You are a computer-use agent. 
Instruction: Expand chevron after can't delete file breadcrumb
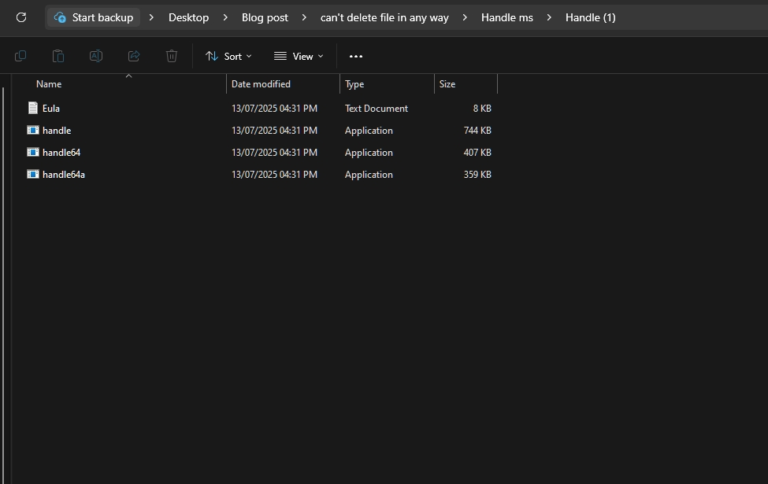(x=464, y=18)
